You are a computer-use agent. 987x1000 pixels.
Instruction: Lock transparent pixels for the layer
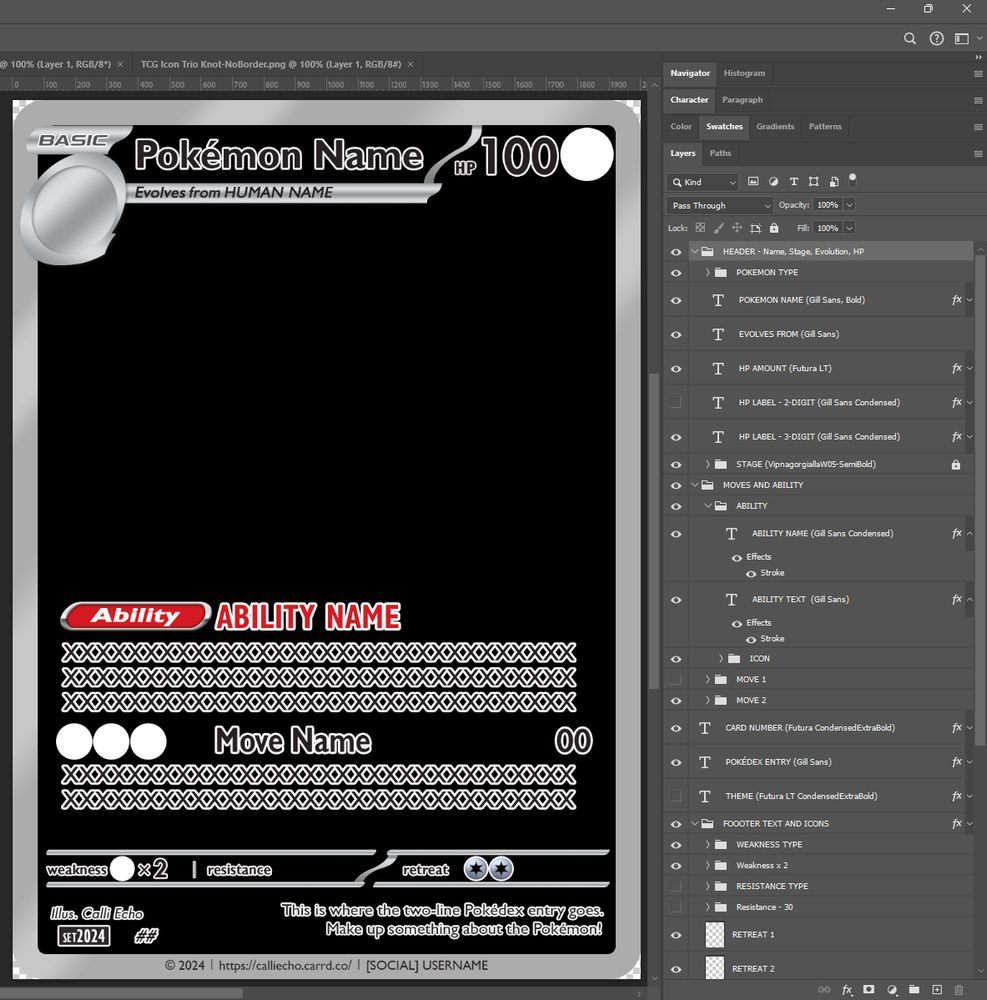(700, 228)
